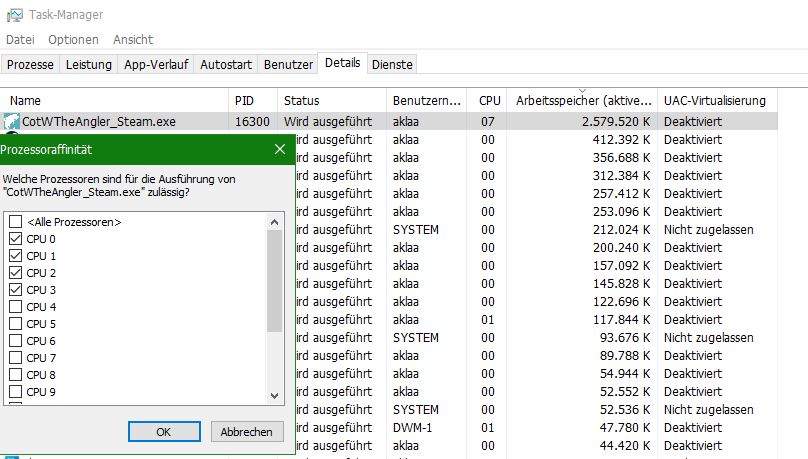
Task: Select the row with 44.420 K memory
Action: click(x=536, y=446)
